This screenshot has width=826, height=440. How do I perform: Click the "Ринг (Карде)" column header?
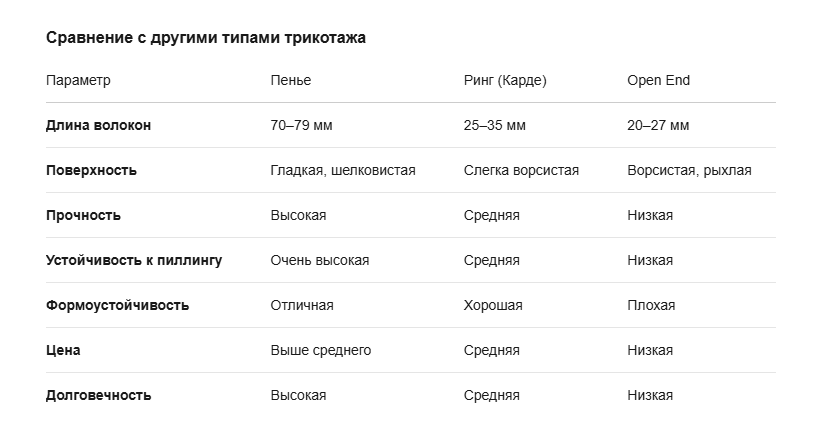tap(505, 80)
